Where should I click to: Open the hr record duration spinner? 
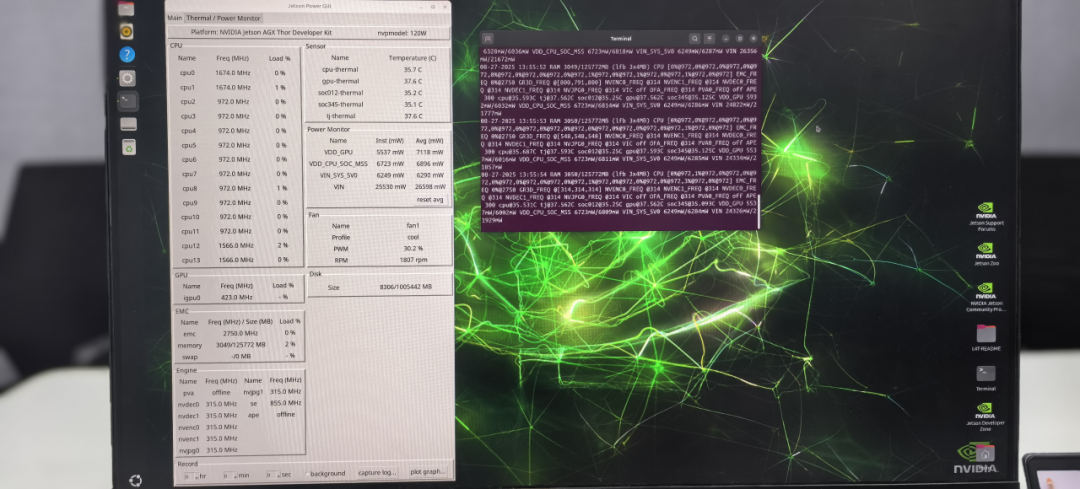coord(191,475)
